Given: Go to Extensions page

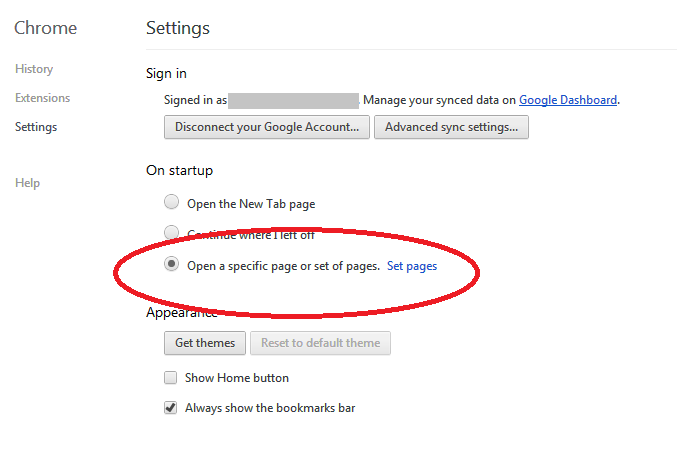Looking at the screenshot, I should (x=42, y=98).
